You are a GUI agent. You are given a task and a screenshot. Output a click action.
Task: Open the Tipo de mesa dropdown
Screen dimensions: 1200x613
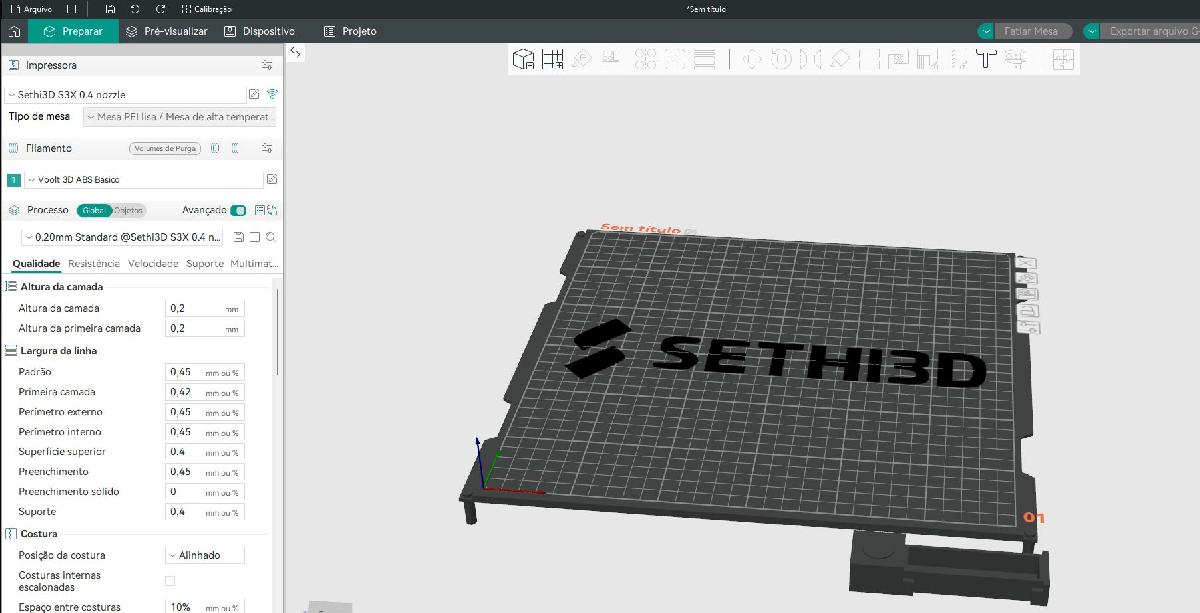point(180,117)
